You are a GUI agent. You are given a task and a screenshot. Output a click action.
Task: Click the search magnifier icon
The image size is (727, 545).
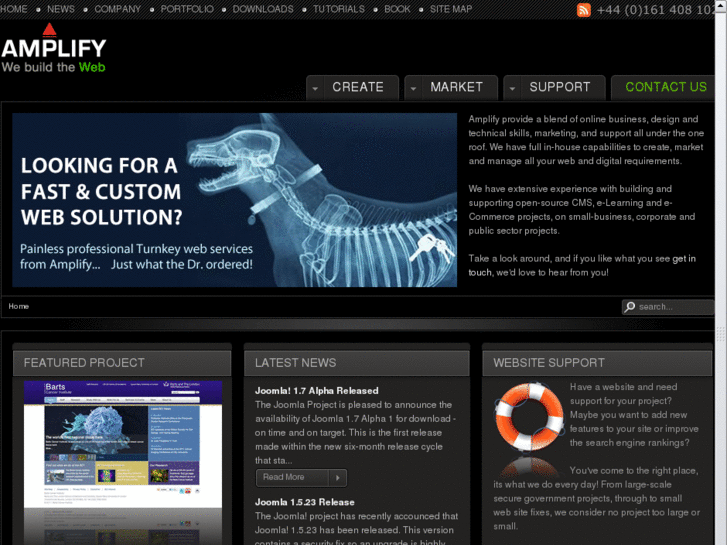[x=630, y=307]
